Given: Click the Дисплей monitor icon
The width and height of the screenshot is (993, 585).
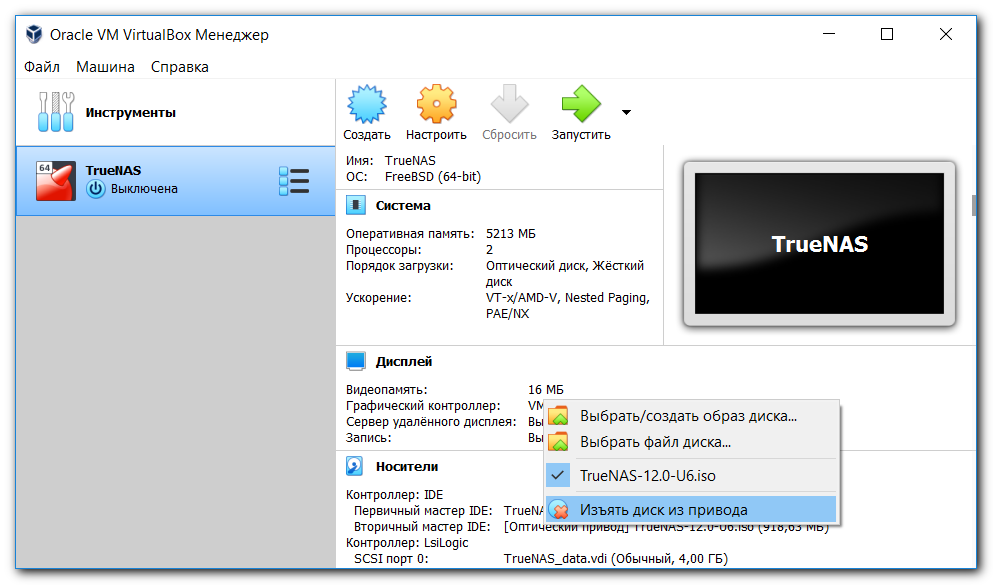Looking at the screenshot, I should (x=355, y=361).
